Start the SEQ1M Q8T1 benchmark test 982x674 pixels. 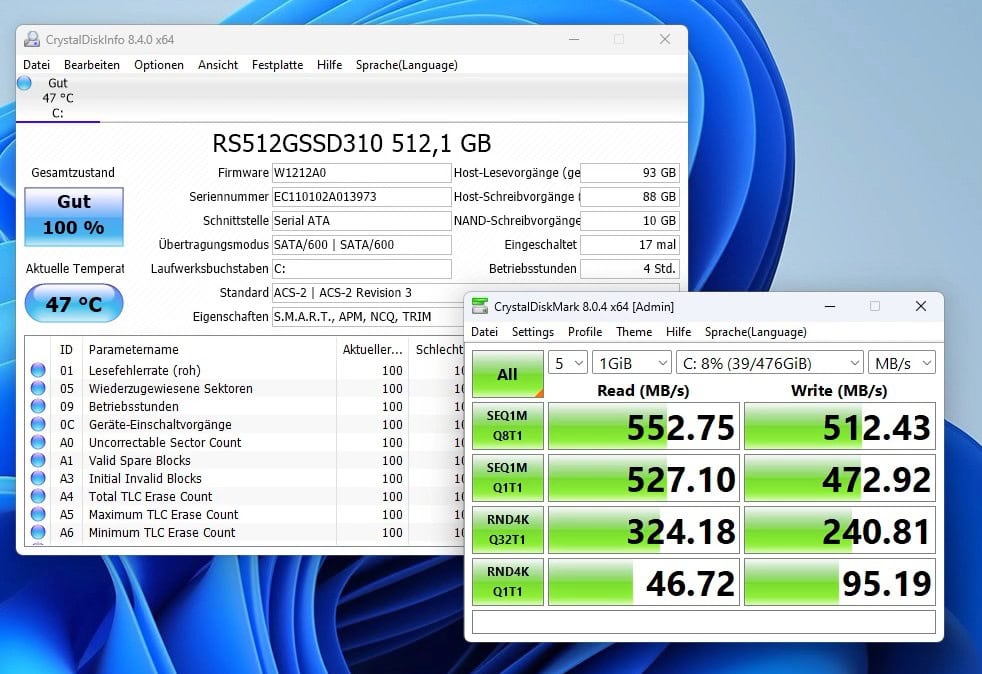pyautogui.click(x=507, y=426)
